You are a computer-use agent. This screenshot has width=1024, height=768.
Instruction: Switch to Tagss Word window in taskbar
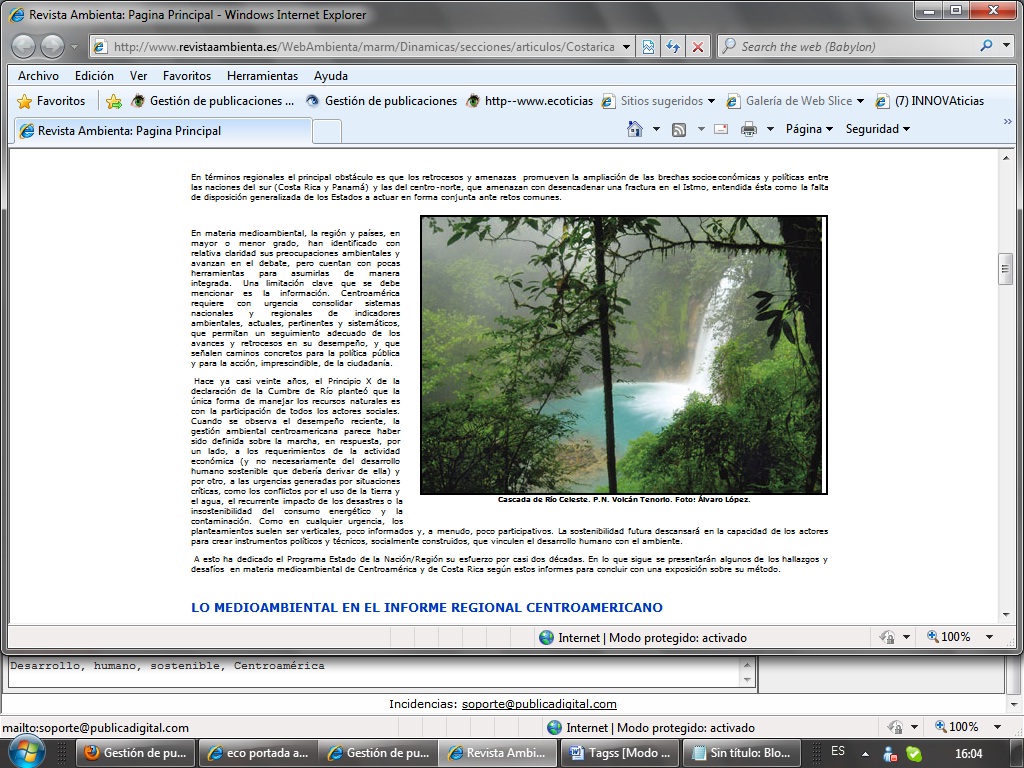620,753
